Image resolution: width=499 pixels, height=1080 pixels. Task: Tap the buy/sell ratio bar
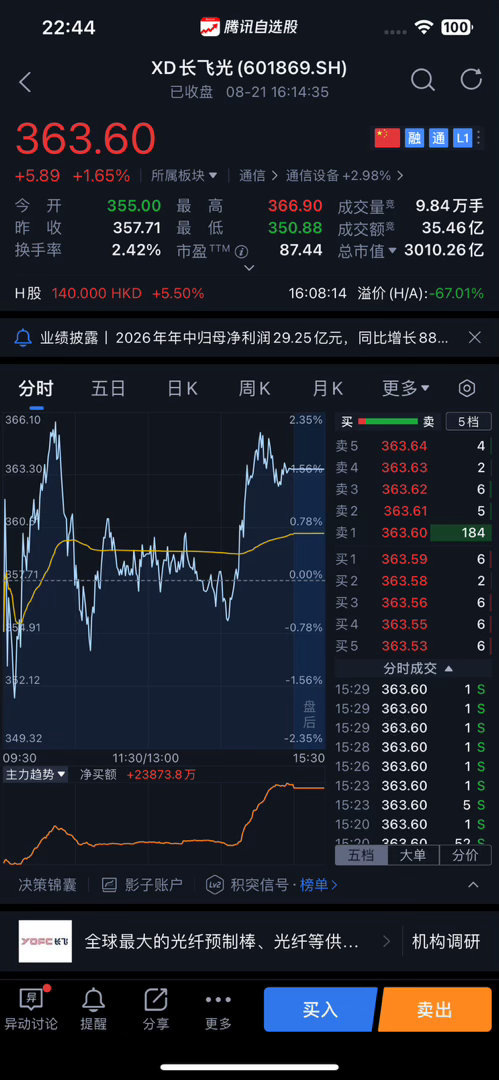[x=388, y=422]
